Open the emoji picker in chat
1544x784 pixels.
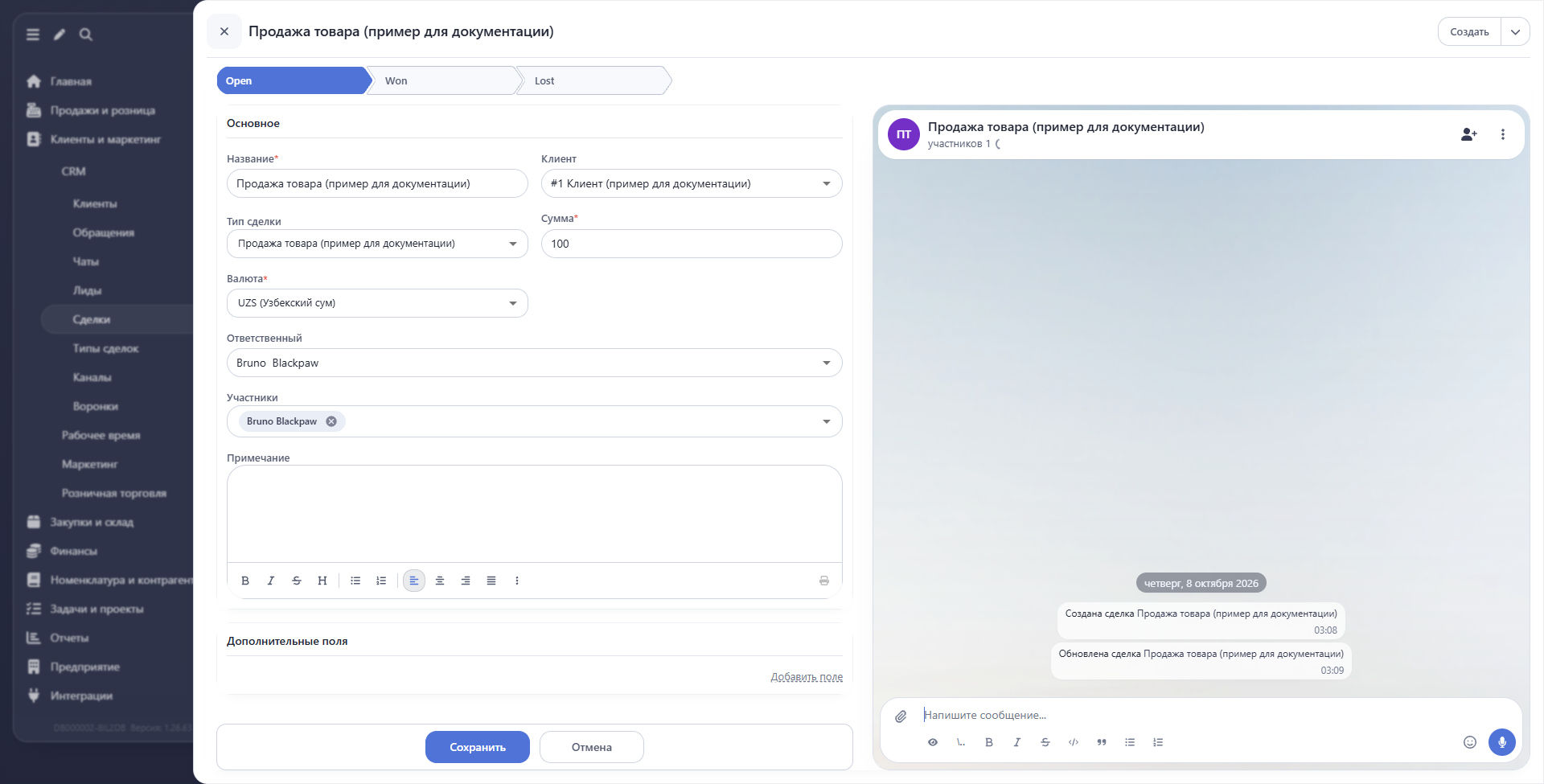coord(1469,742)
